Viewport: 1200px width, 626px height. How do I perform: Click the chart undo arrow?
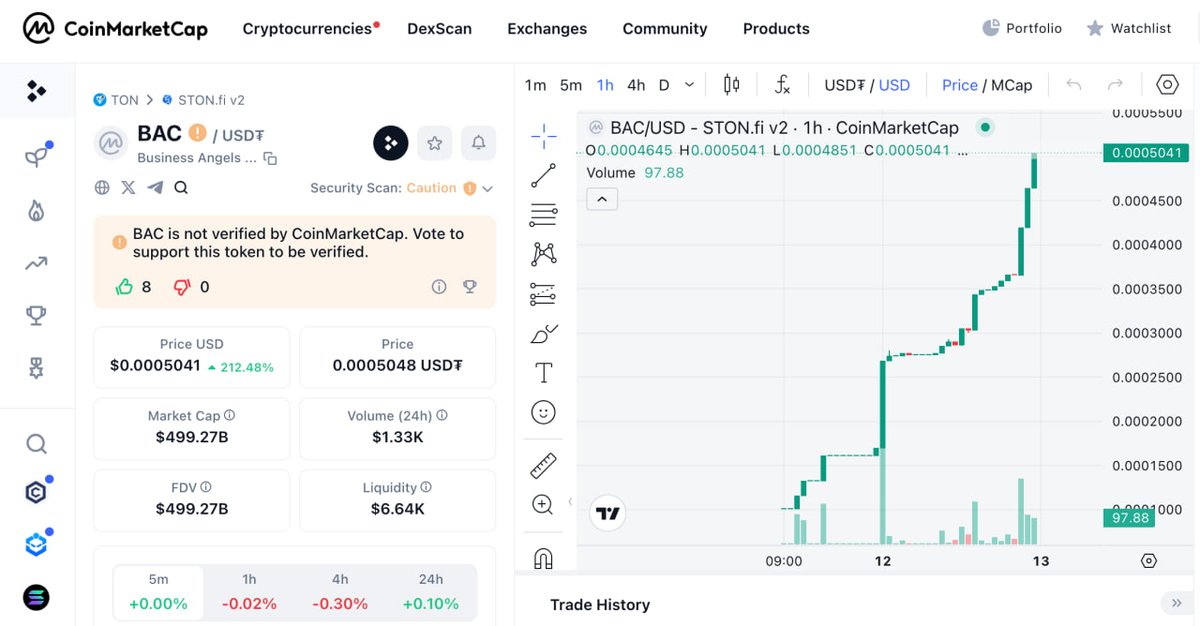(1074, 85)
